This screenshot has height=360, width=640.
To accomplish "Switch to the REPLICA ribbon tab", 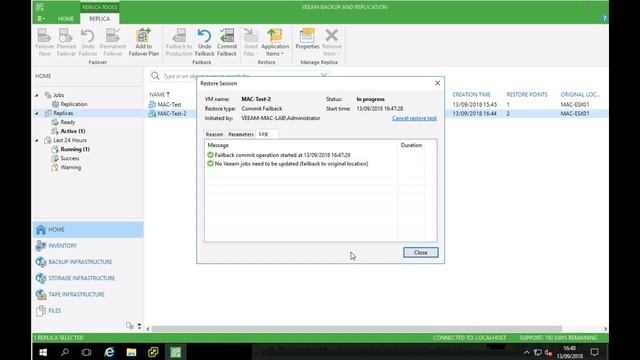I will click(100, 19).
